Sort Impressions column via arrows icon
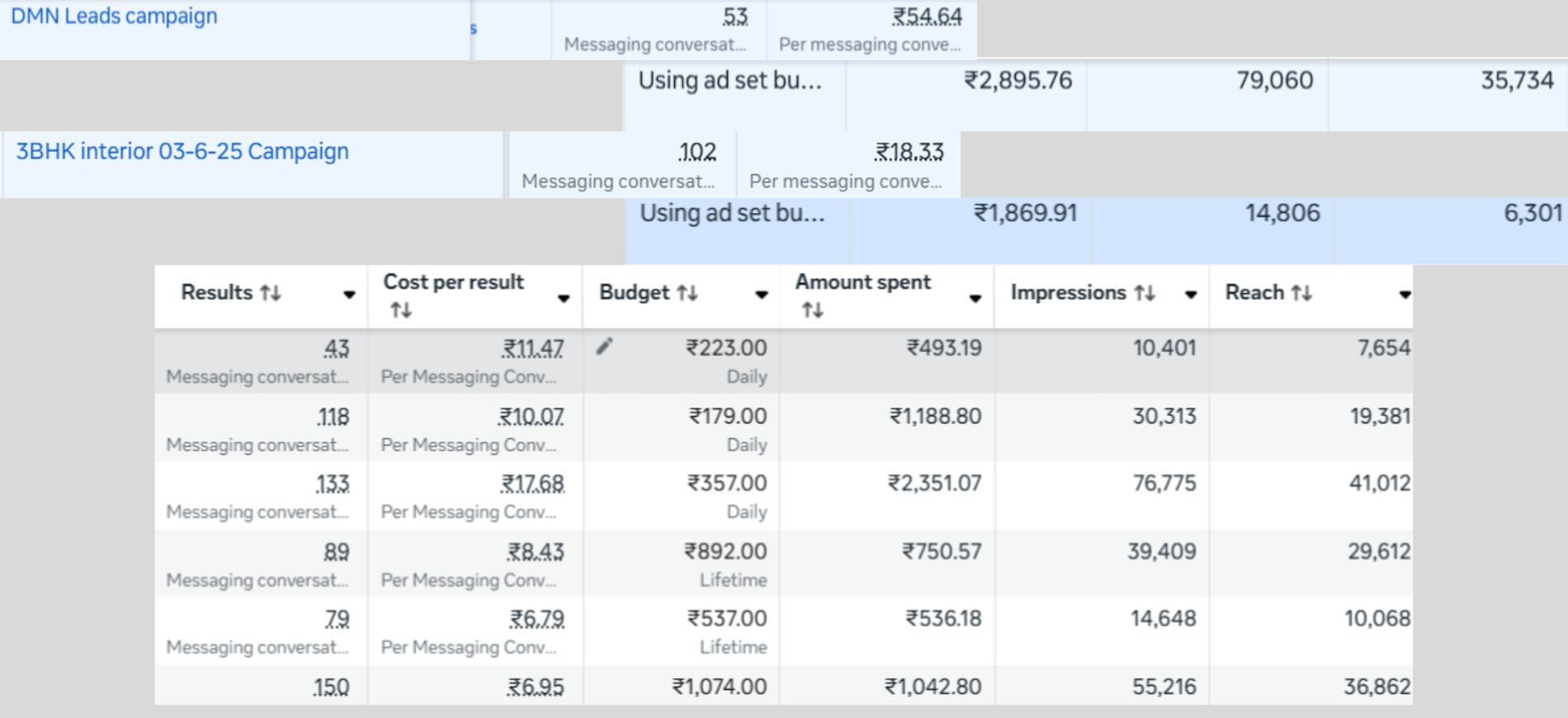 coord(1145,293)
